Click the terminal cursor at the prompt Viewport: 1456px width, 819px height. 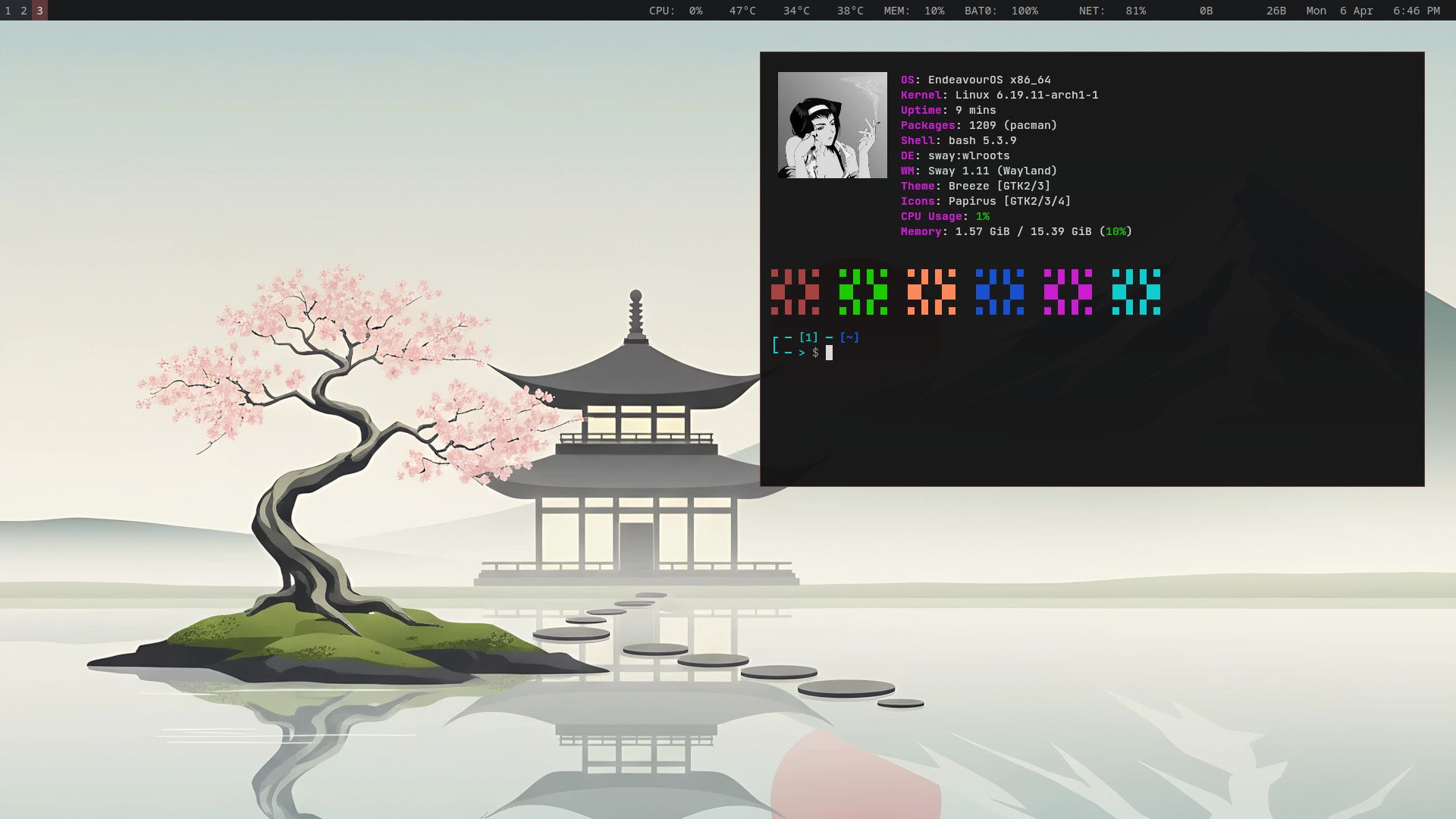click(829, 353)
